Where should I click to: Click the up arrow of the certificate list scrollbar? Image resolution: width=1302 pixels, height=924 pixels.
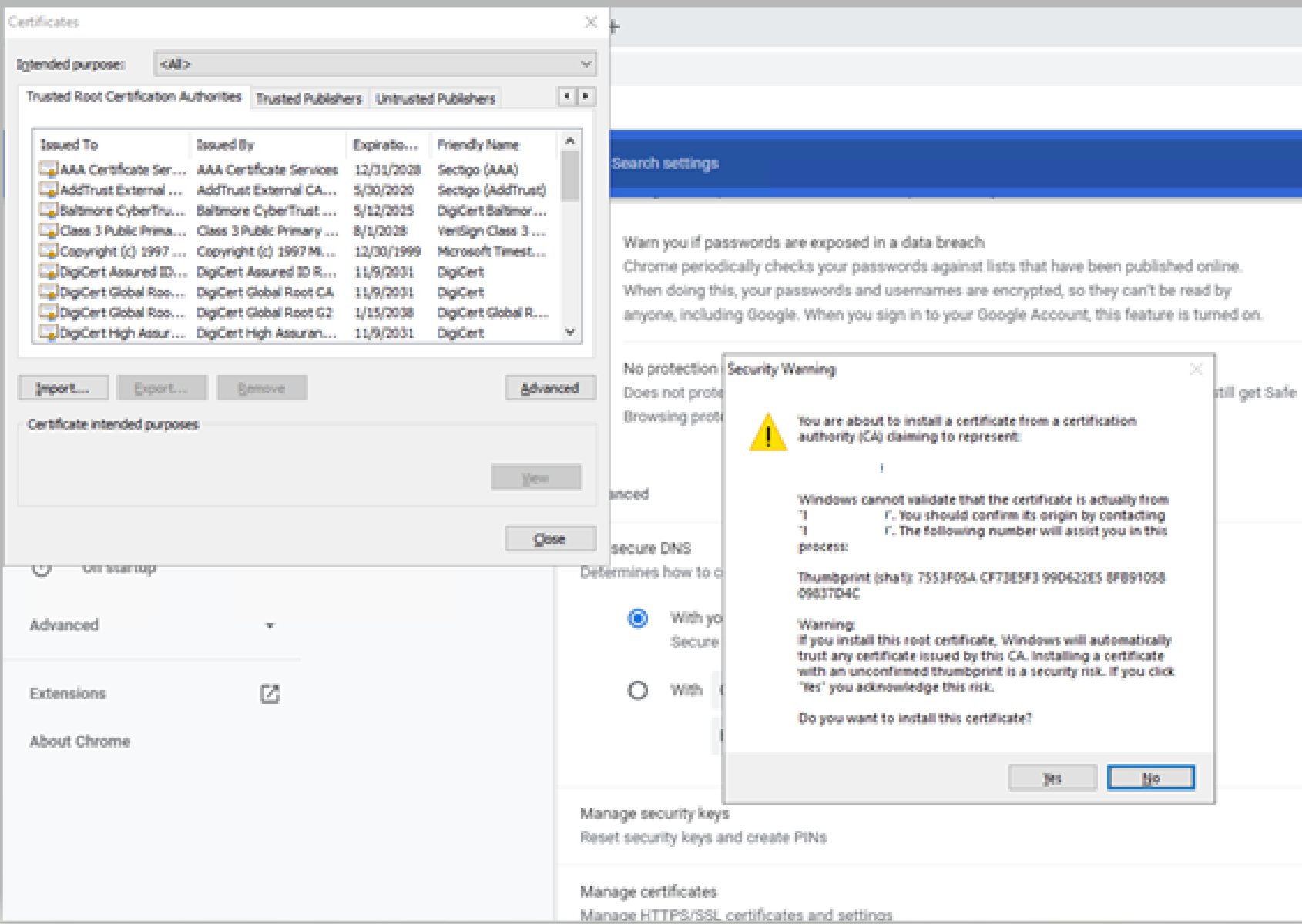[570, 141]
